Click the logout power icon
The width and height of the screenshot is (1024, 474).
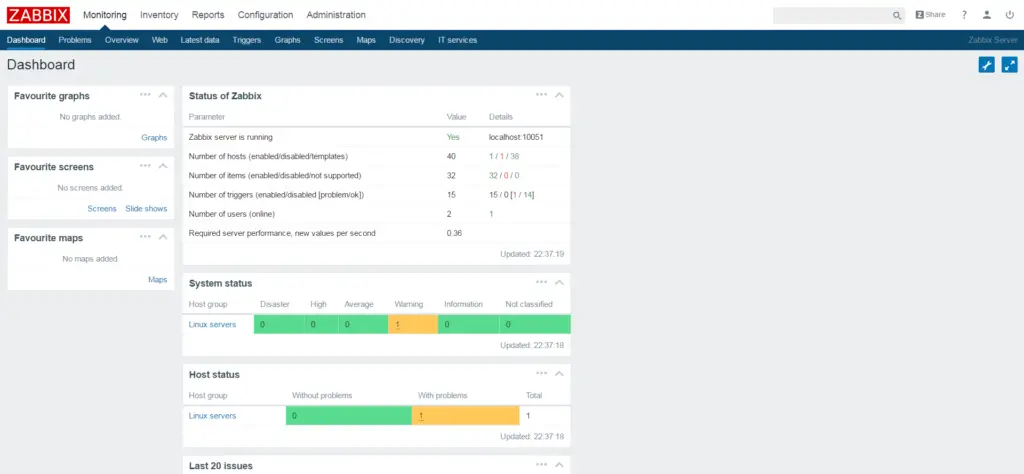point(1010,15)
